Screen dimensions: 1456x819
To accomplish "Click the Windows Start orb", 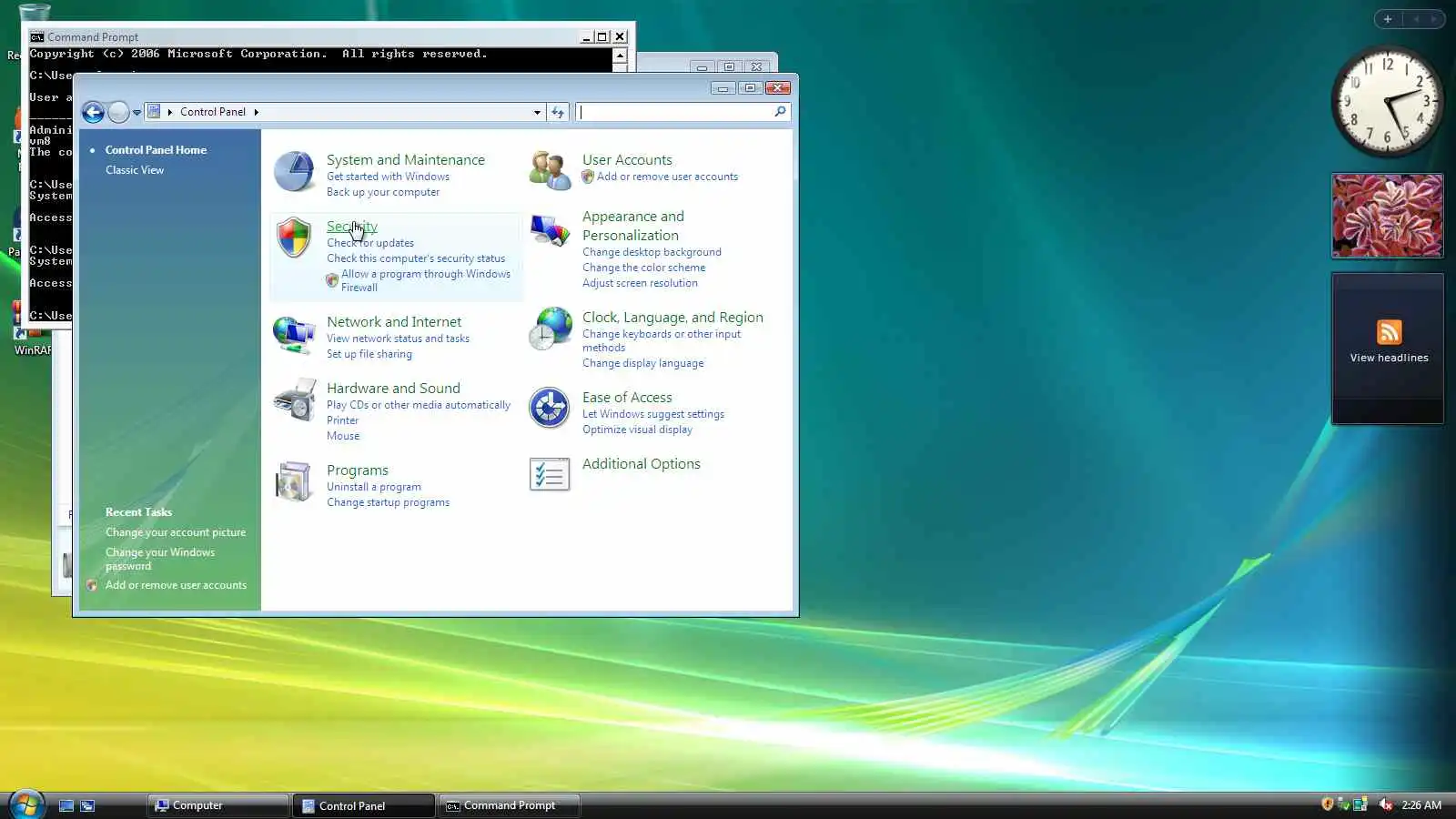I will [26, 804].
